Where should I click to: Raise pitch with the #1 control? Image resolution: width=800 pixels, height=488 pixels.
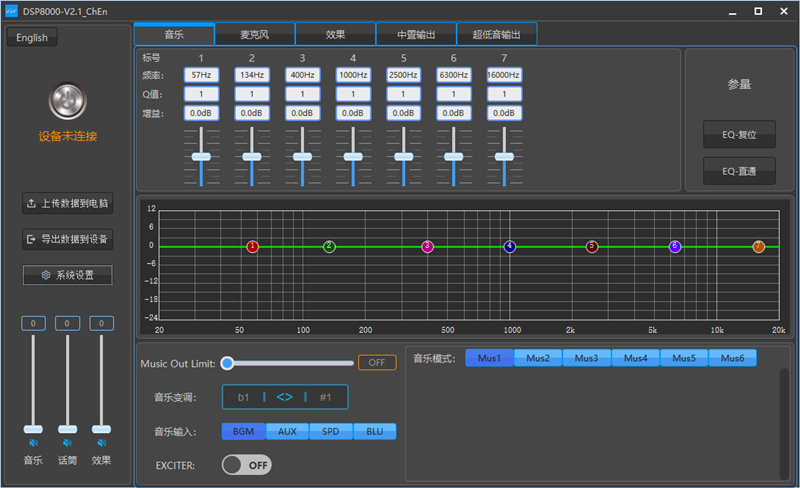point(326,397)
